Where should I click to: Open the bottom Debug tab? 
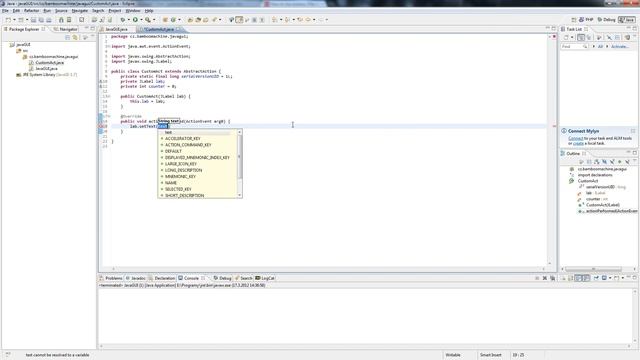(x=222, y=278)
